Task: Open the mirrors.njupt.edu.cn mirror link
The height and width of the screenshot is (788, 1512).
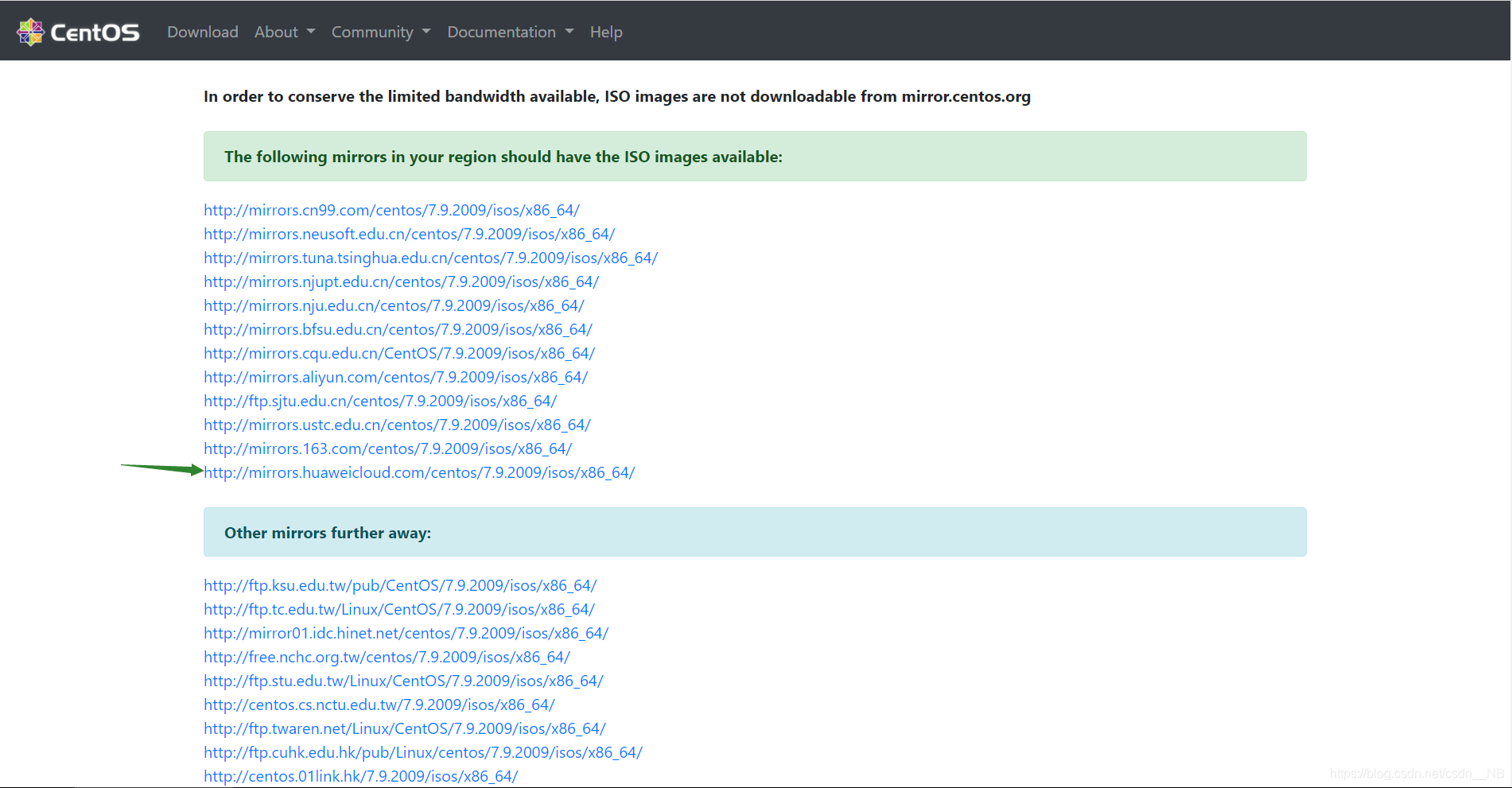Action: [x=401, y=281]
